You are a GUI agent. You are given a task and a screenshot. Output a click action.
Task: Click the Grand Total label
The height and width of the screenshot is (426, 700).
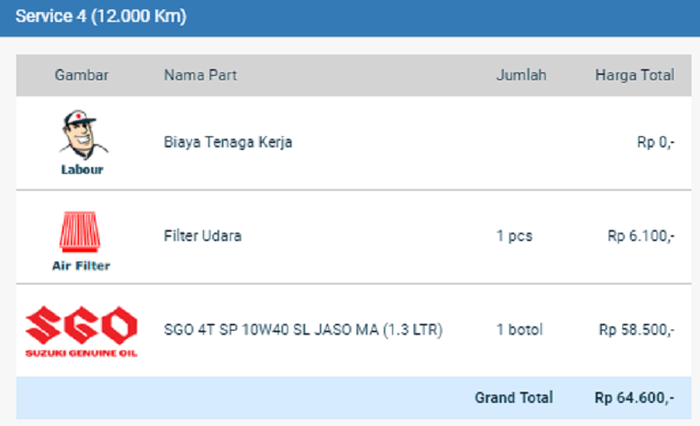(x=513, y=398)
